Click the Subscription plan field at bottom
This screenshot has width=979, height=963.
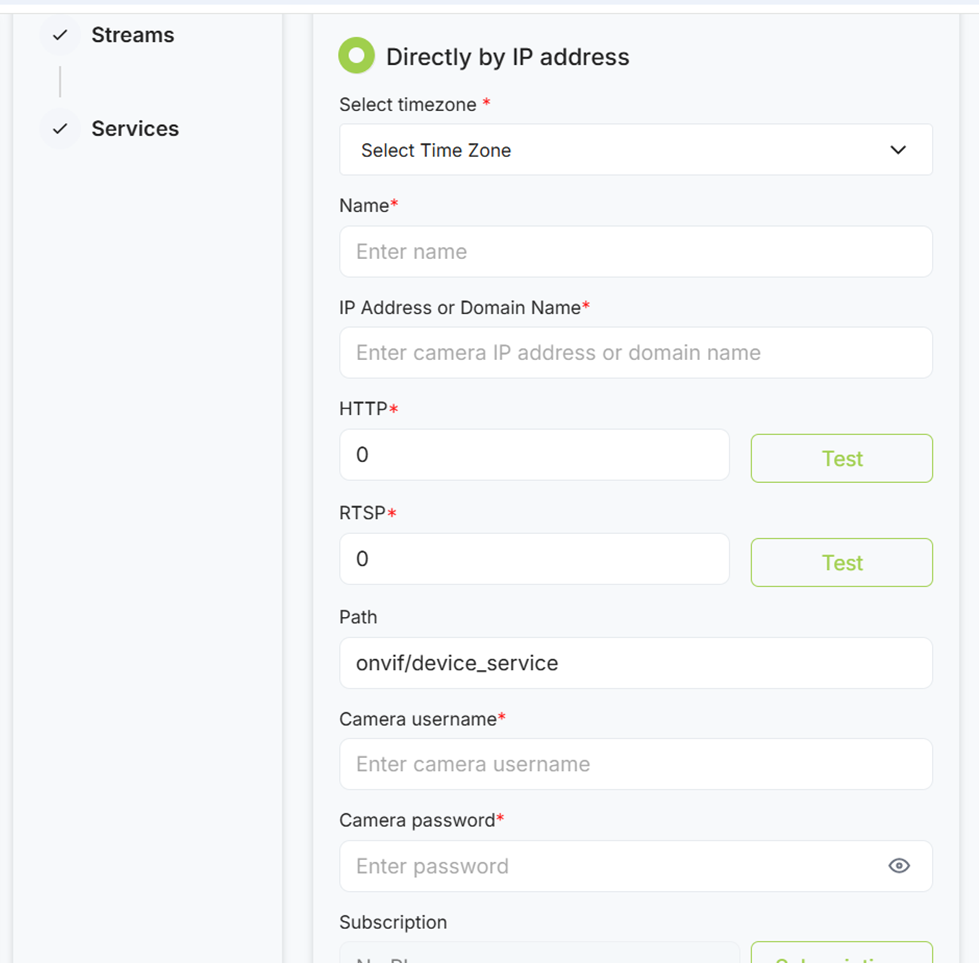[539, 954]
